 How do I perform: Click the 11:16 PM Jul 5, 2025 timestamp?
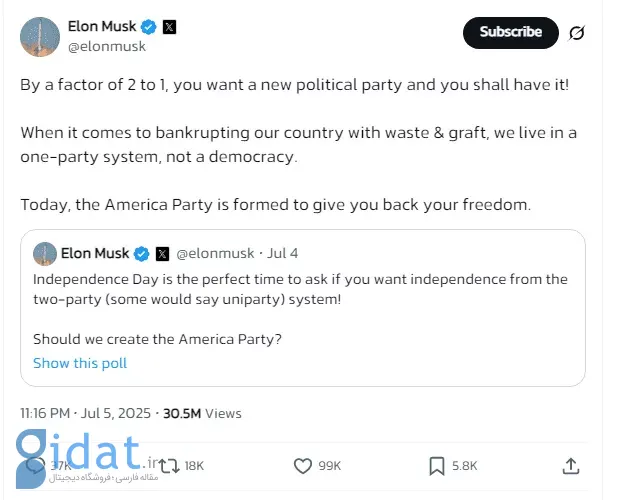pos(86,413)
